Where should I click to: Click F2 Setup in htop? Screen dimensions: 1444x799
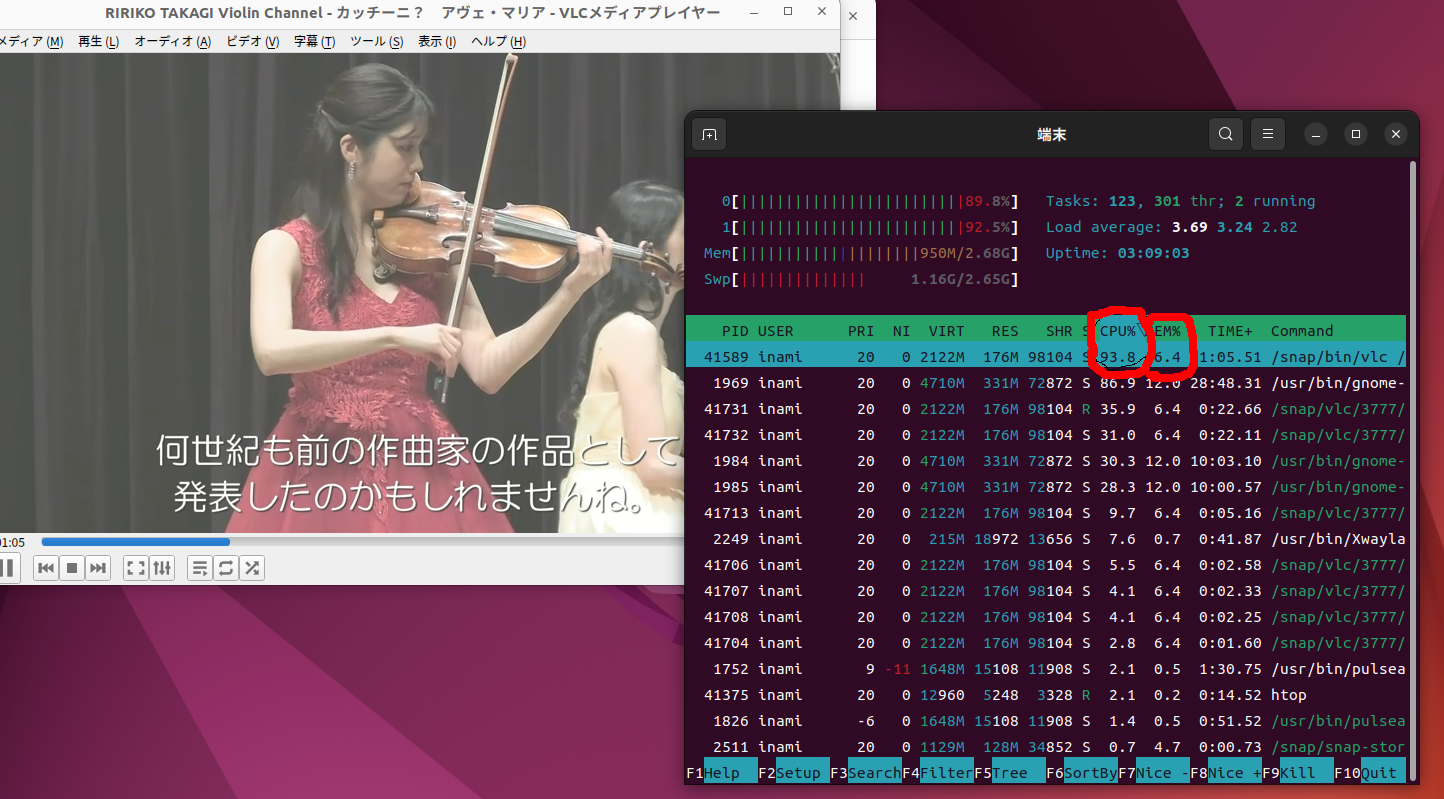pos(794,773)
